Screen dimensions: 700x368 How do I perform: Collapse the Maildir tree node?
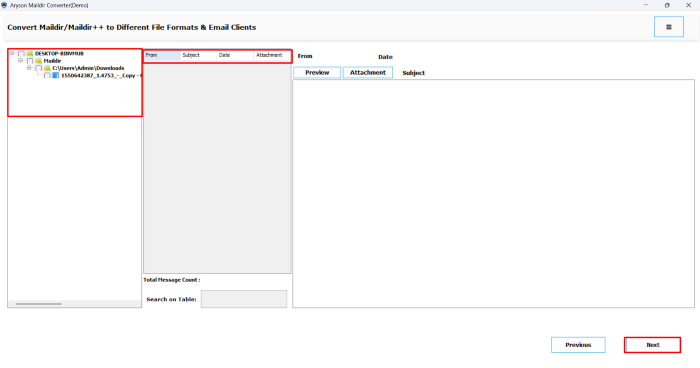coord(21,60)
